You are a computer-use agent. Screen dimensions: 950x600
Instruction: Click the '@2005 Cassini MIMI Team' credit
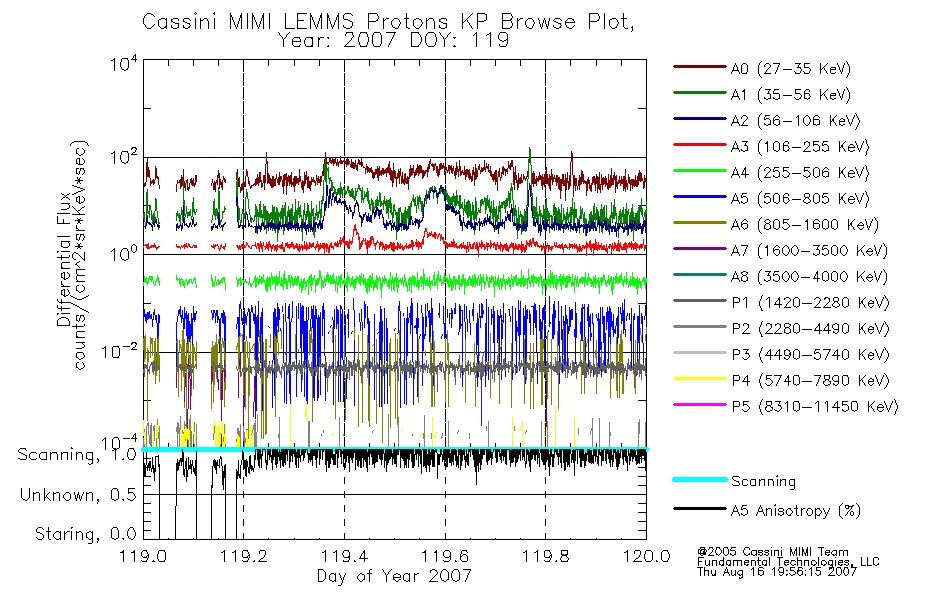[772, 552]
